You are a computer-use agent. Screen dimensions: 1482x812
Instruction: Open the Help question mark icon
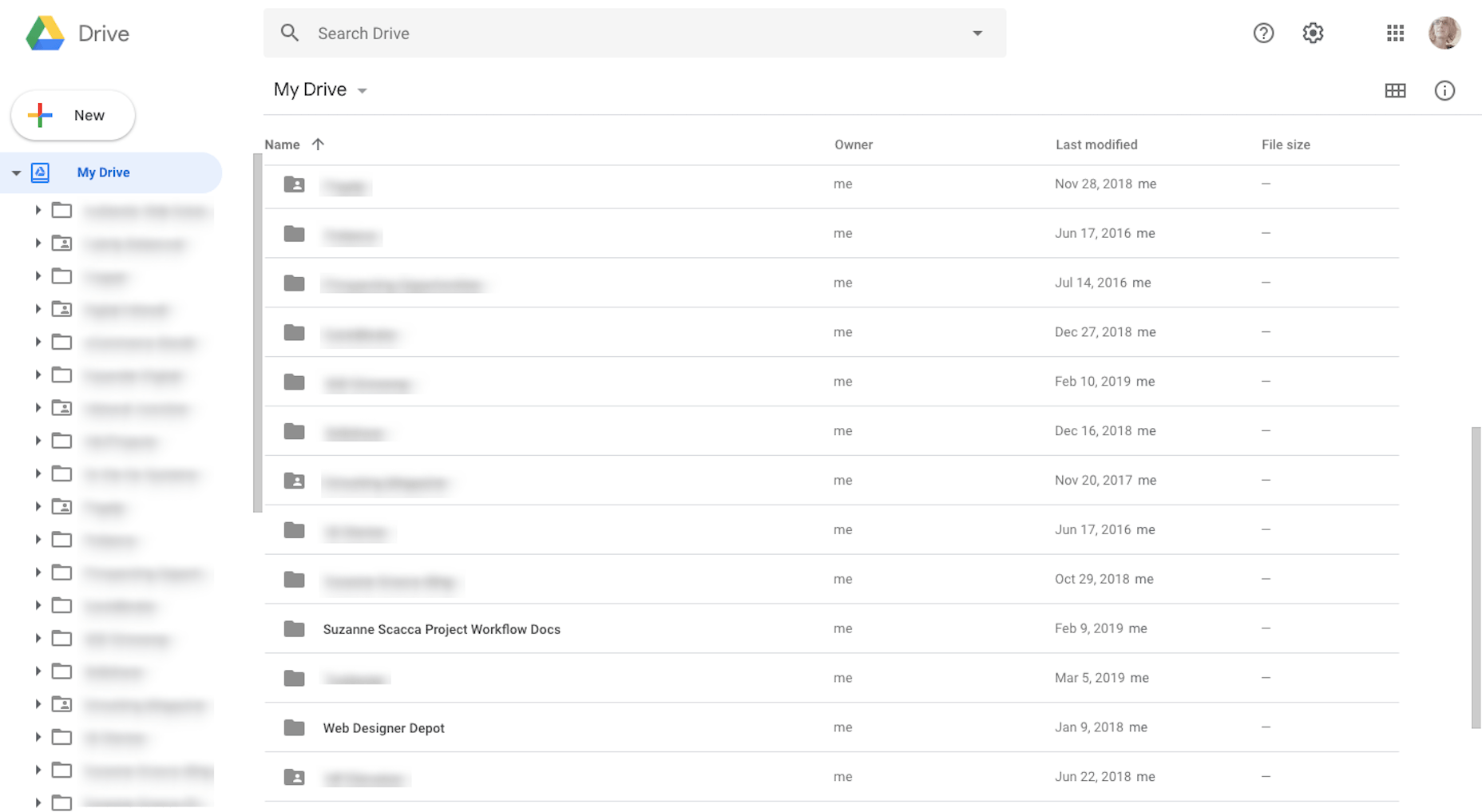click(1263, 33)
